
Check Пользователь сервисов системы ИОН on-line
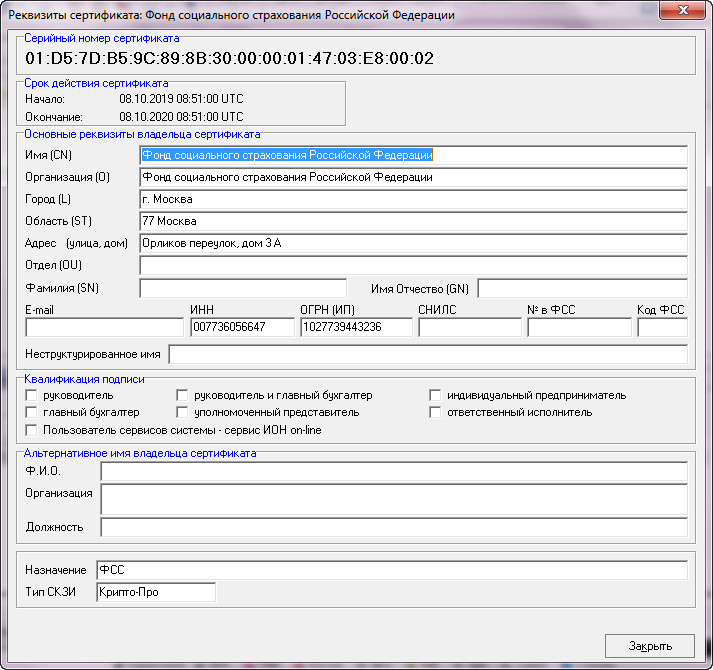[x=31, y=430]
